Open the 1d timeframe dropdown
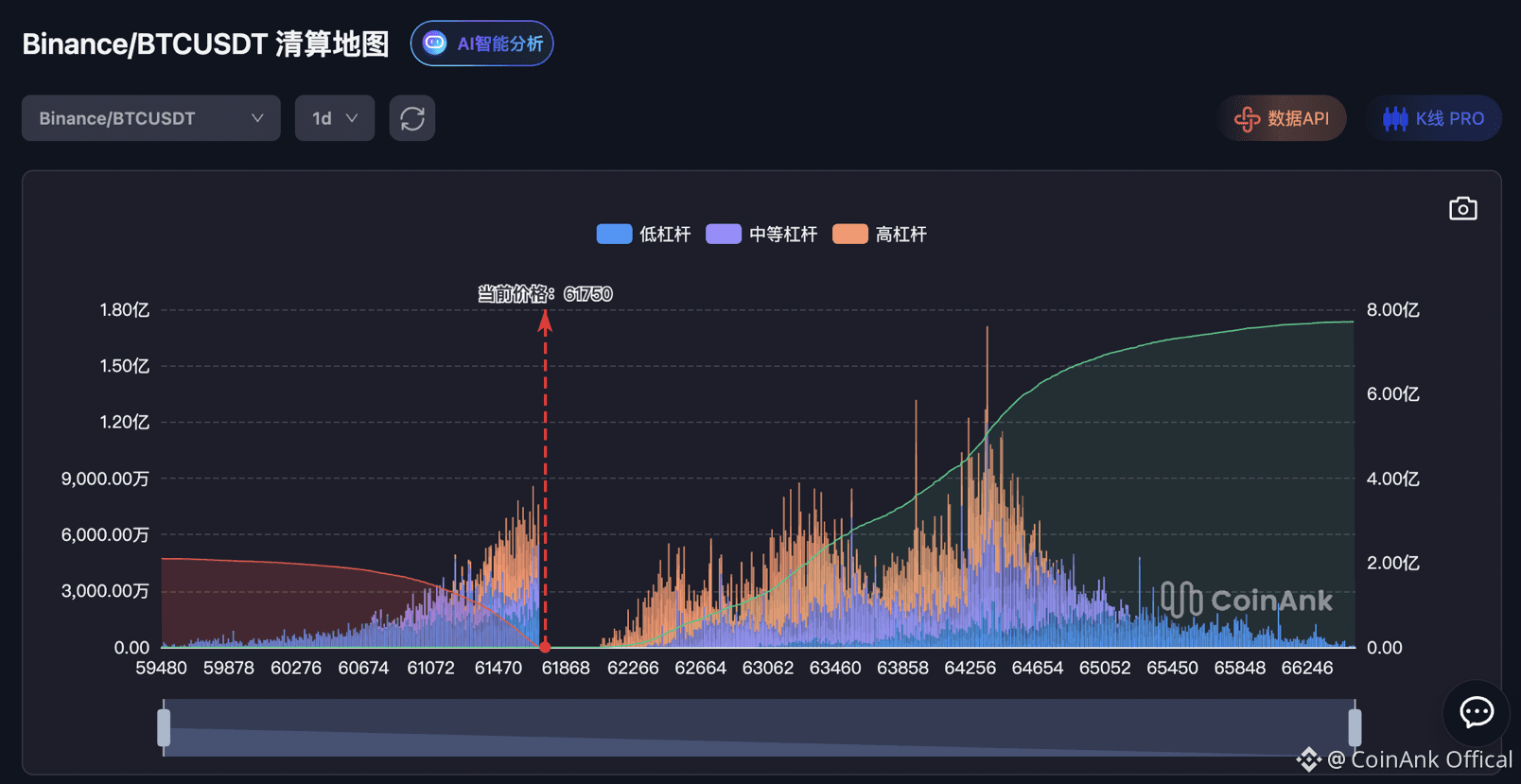Image resolution: width=1521 pixels, height=784 pixels. pos(335,118)
